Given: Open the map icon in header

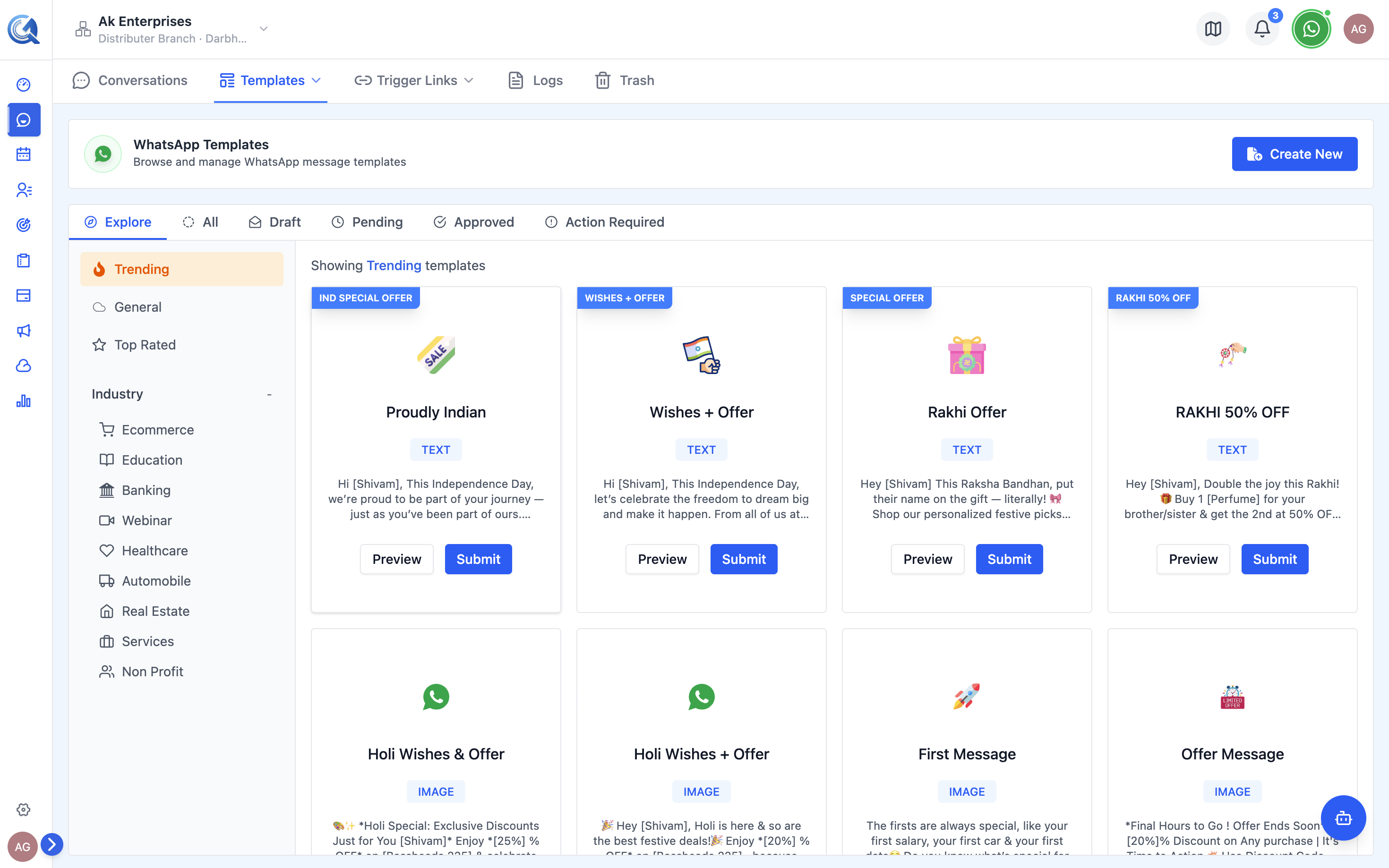Looking at the screenshot, I should pyautogui.click(x=1213, y=29).
